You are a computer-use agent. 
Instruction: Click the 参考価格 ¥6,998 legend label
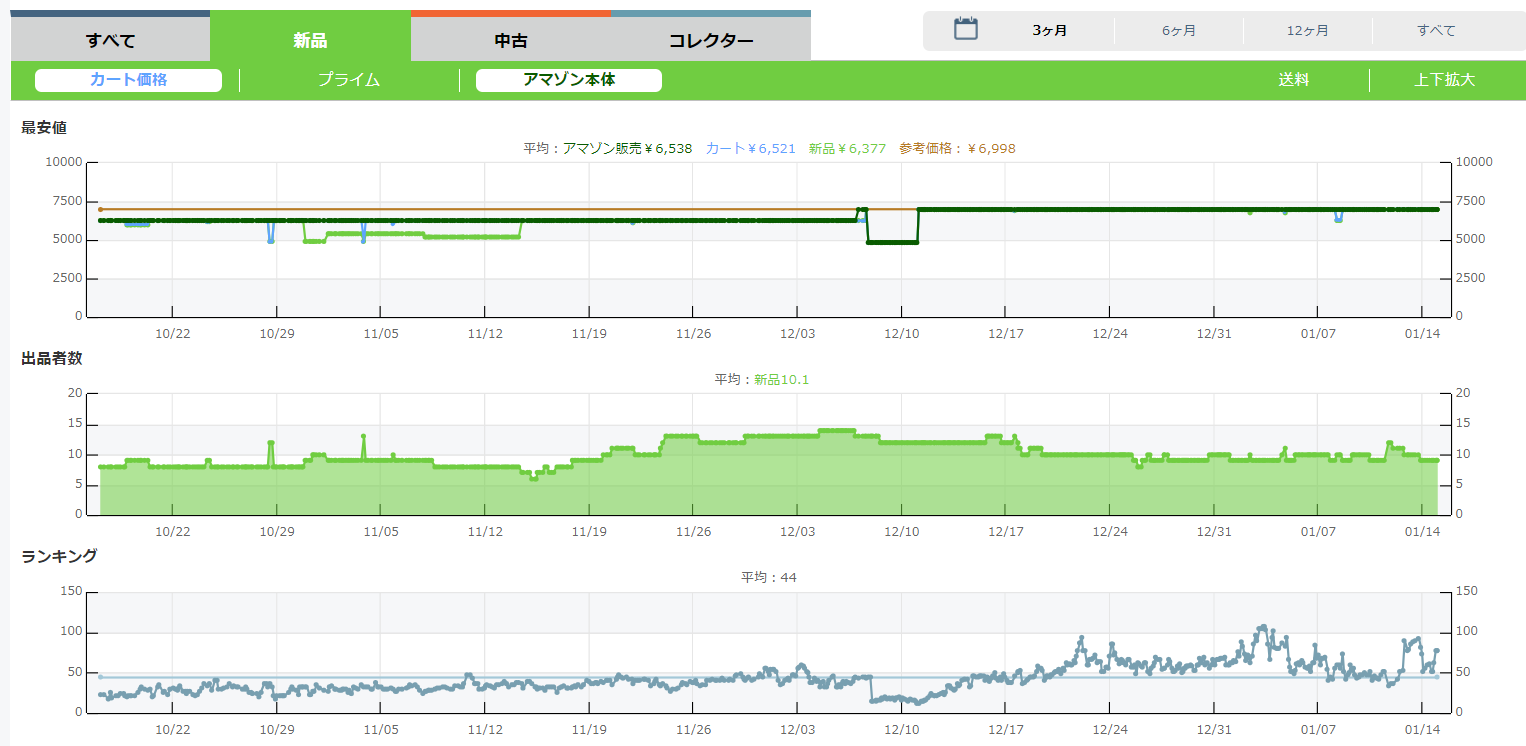click(957, 148)
